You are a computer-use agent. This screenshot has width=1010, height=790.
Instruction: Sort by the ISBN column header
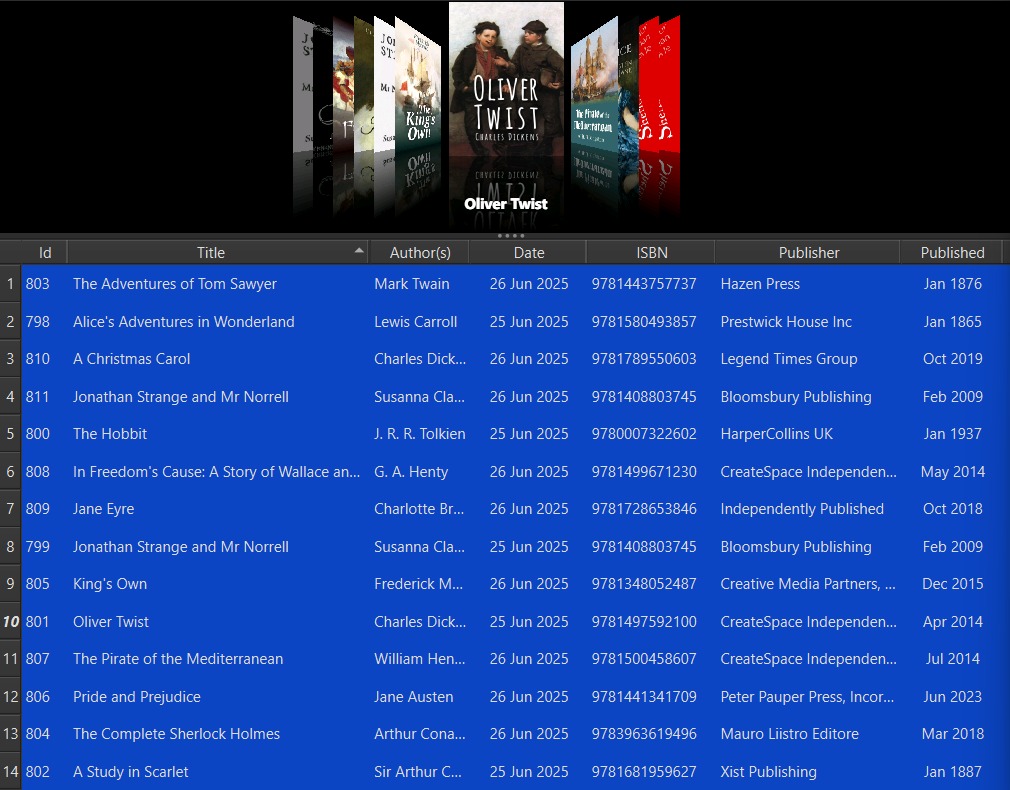coord(651,253)
